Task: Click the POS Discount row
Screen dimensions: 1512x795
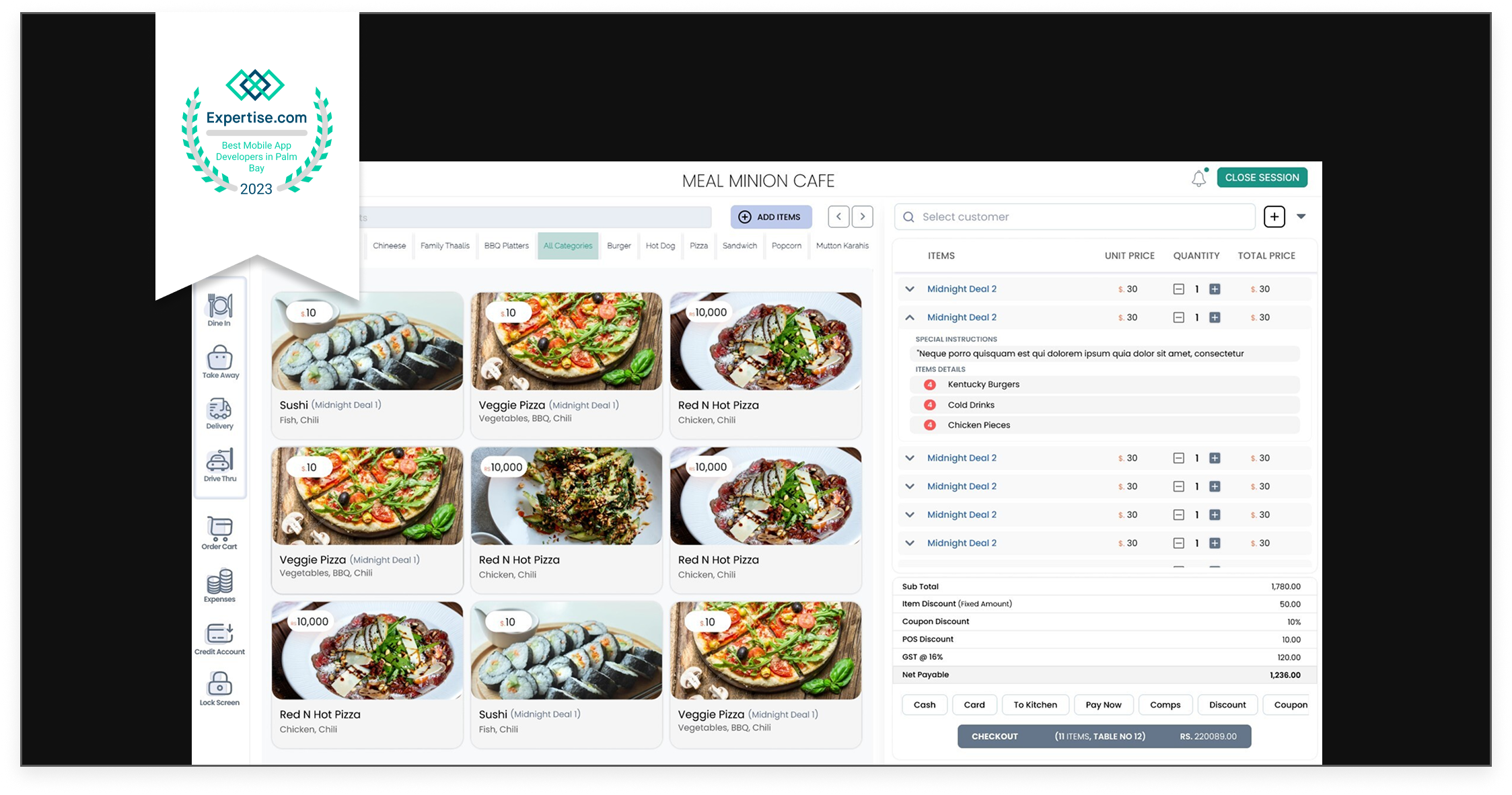Action: tap(1105, 640)
